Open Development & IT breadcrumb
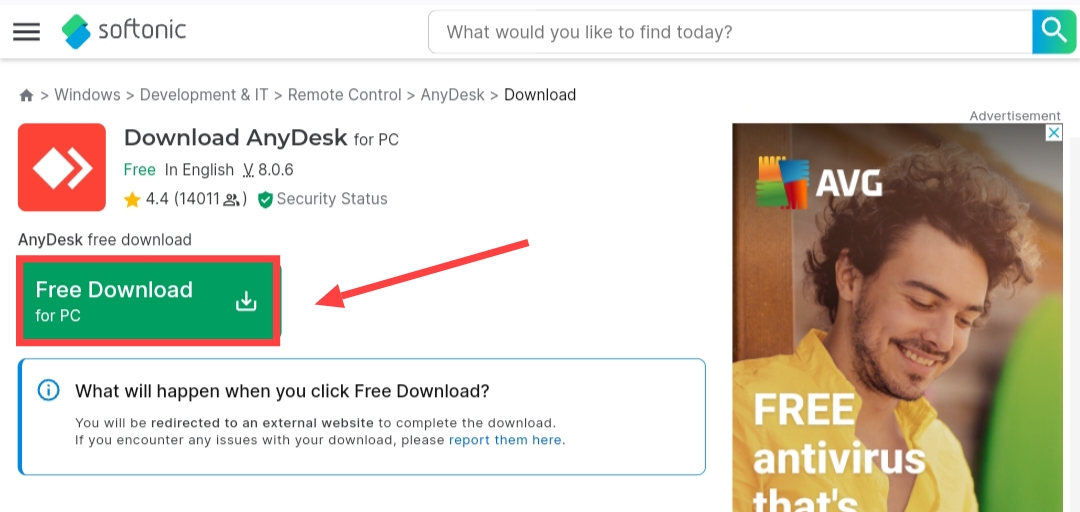Image resolution: width=1080 pixels, height=512 pixels. [204, 95]
